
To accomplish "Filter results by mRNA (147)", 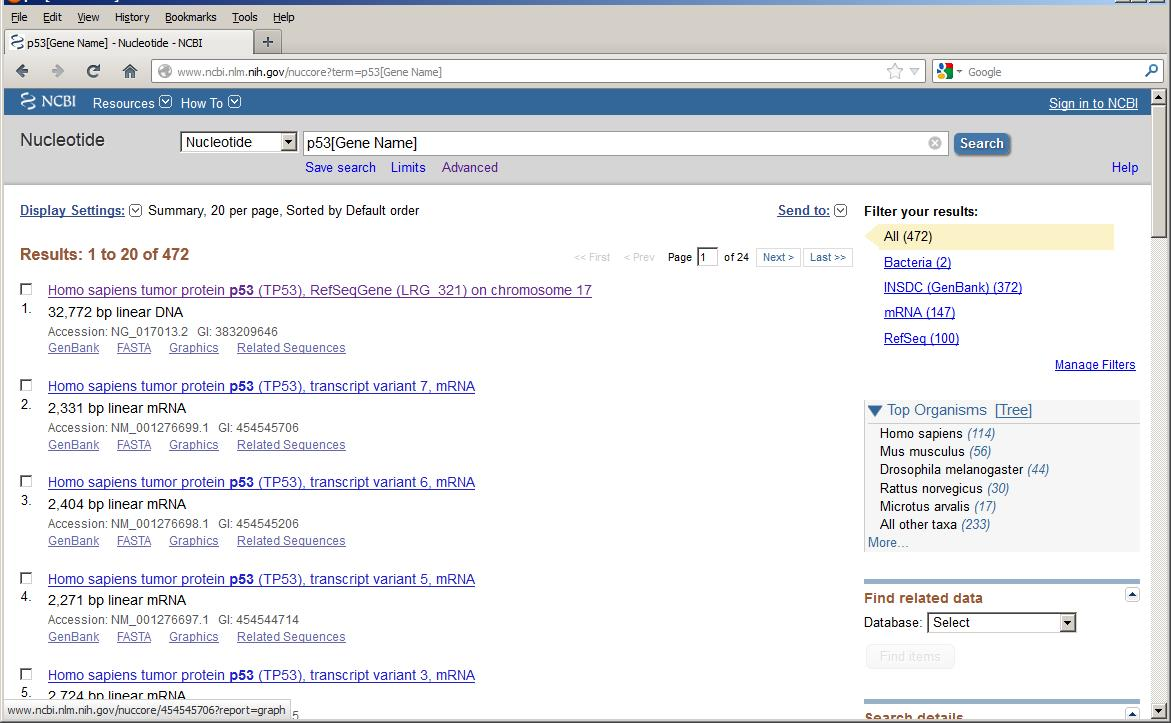I will coord(919,312).
